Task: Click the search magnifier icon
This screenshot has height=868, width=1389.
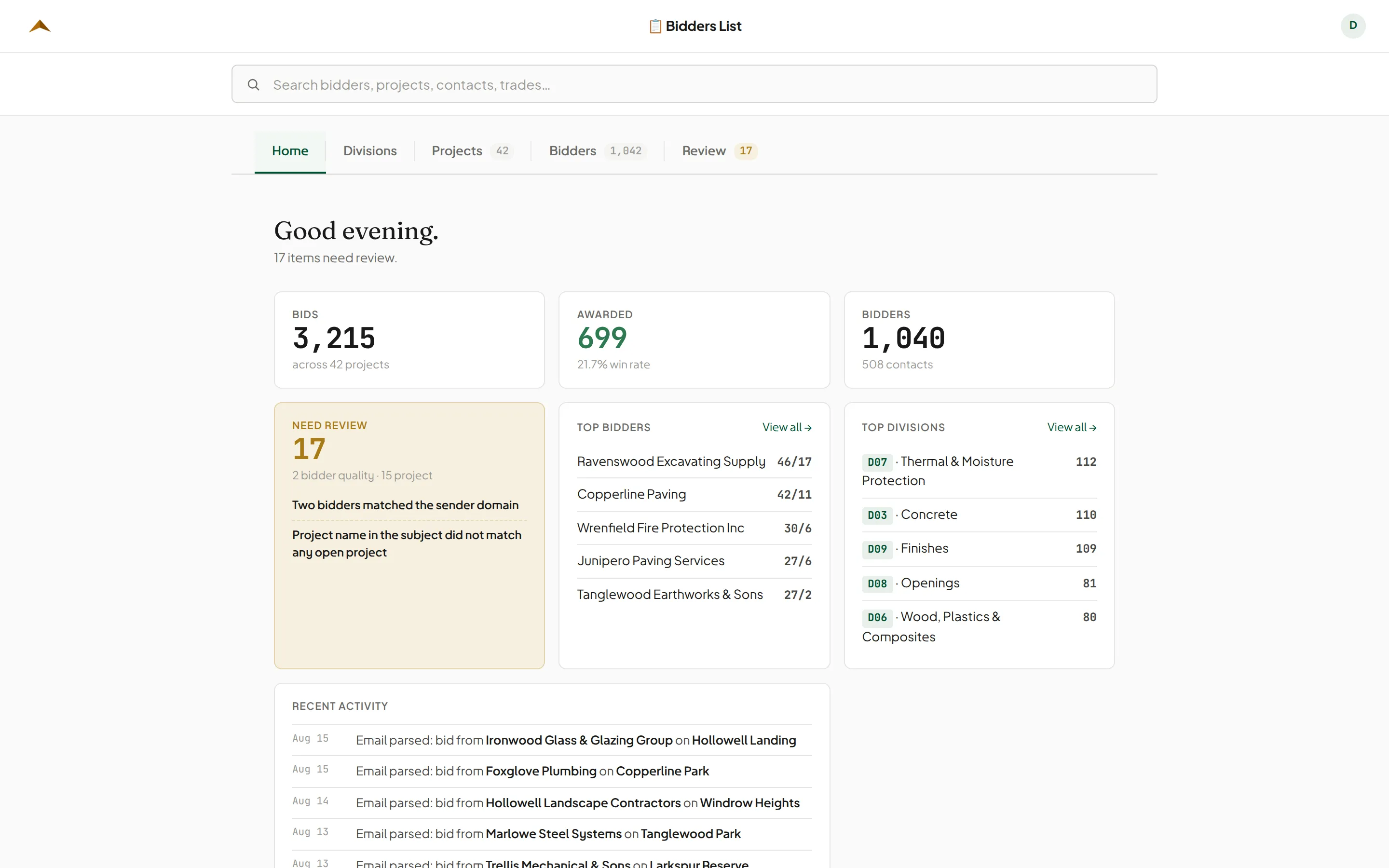Action: 253,85
